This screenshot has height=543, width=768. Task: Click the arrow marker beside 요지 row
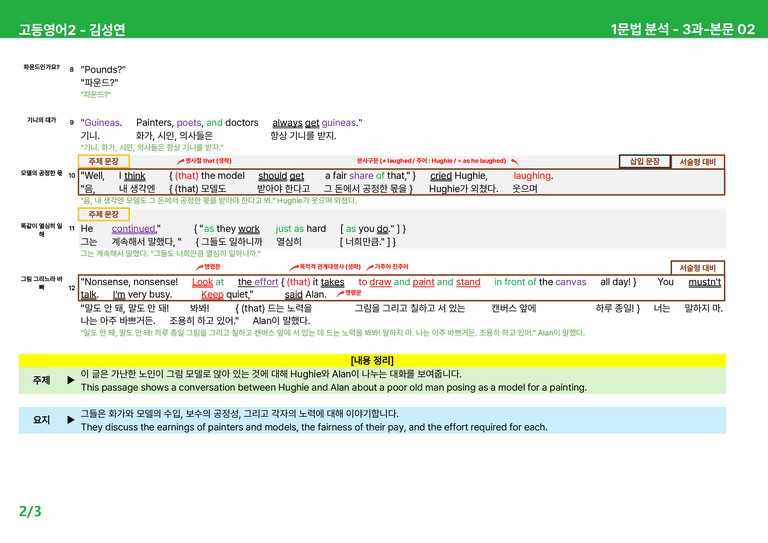click(x=71, y=420)
